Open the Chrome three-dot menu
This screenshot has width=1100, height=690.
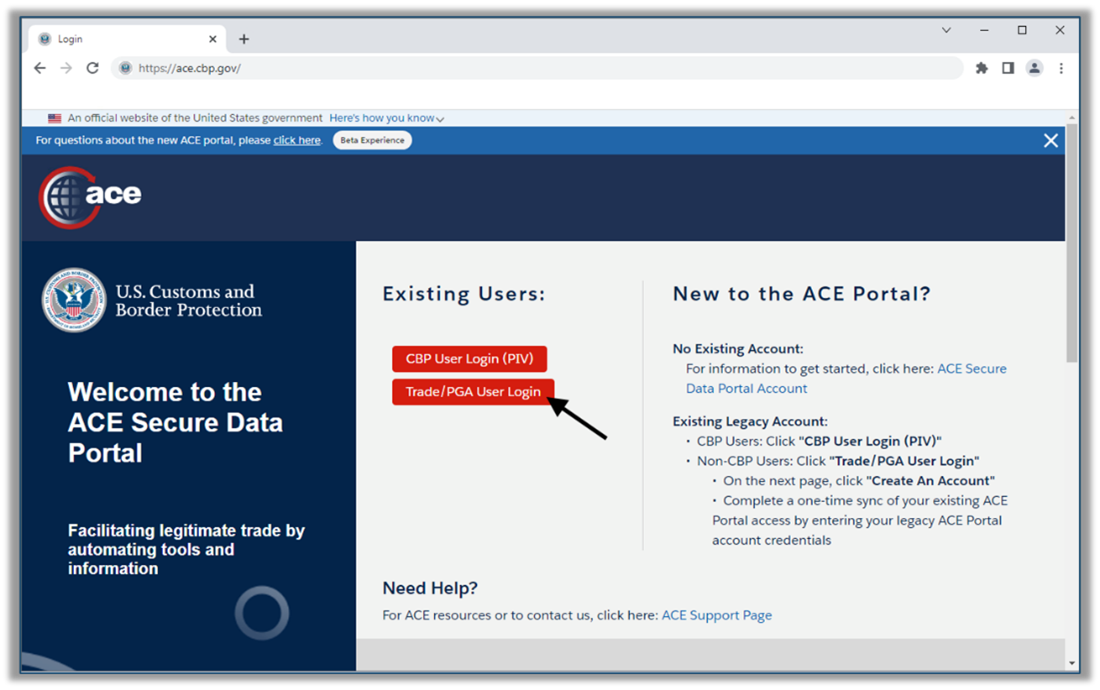1061,68
